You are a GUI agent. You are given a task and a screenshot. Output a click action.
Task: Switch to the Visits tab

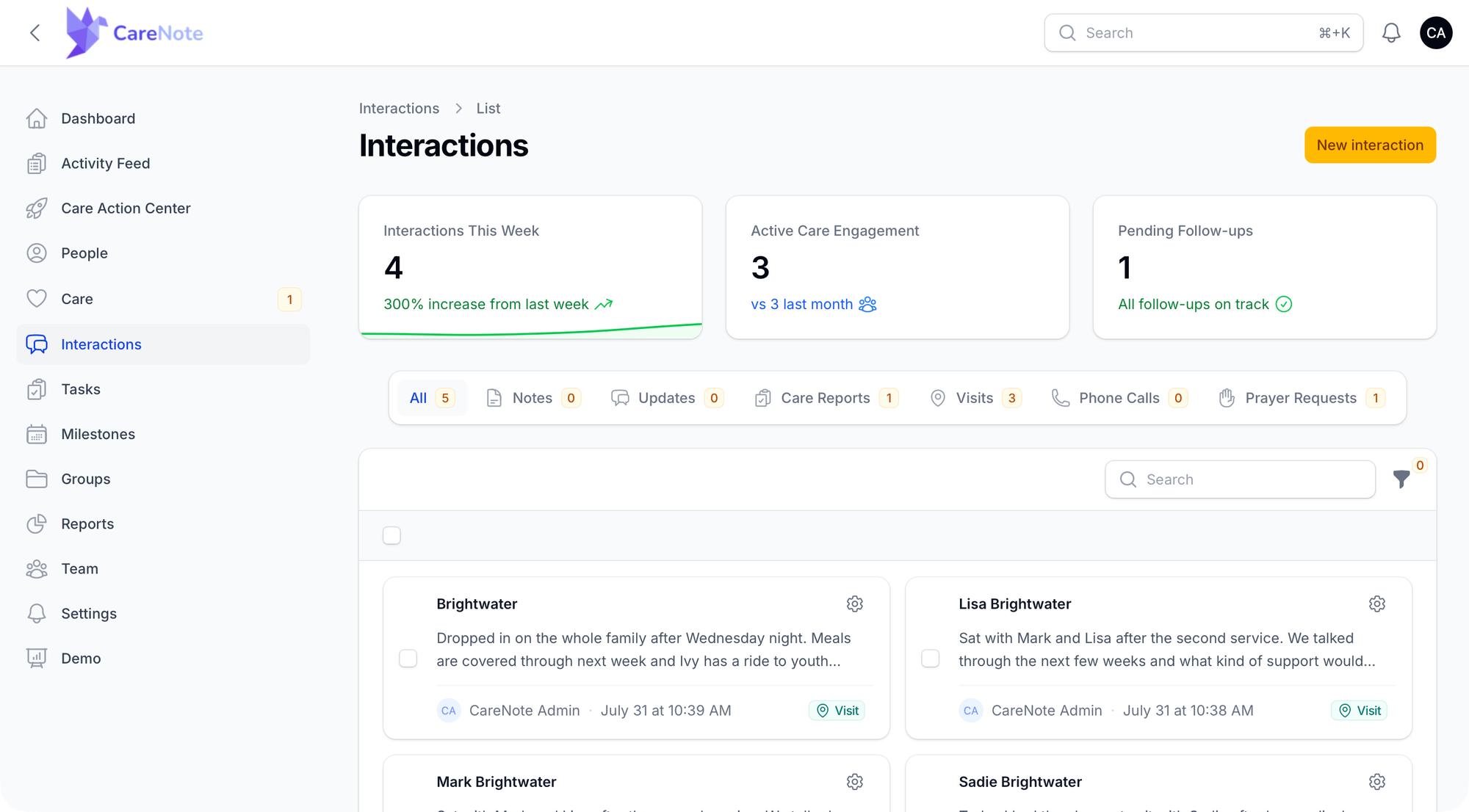click(975, 398)
